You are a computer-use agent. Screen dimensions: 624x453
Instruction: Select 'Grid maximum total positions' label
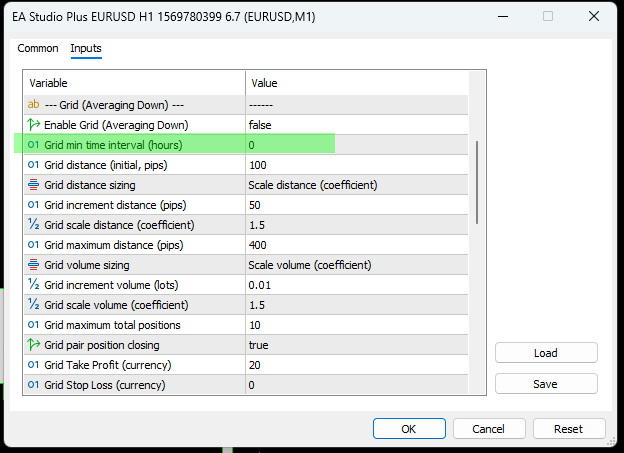pos(112,325)
